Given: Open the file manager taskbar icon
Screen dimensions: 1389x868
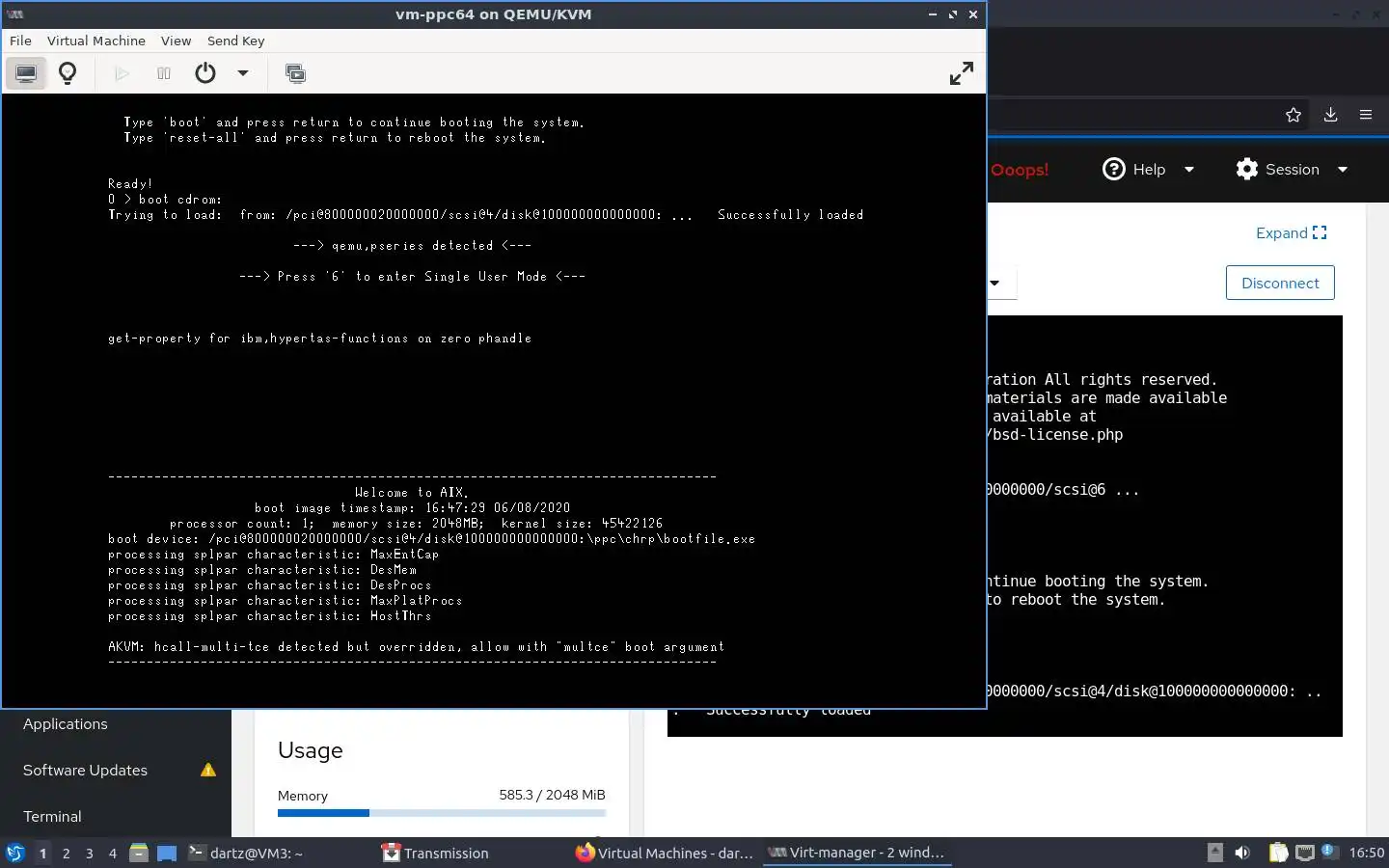Looking at the screenshot, I should click(x=139, y=853).
